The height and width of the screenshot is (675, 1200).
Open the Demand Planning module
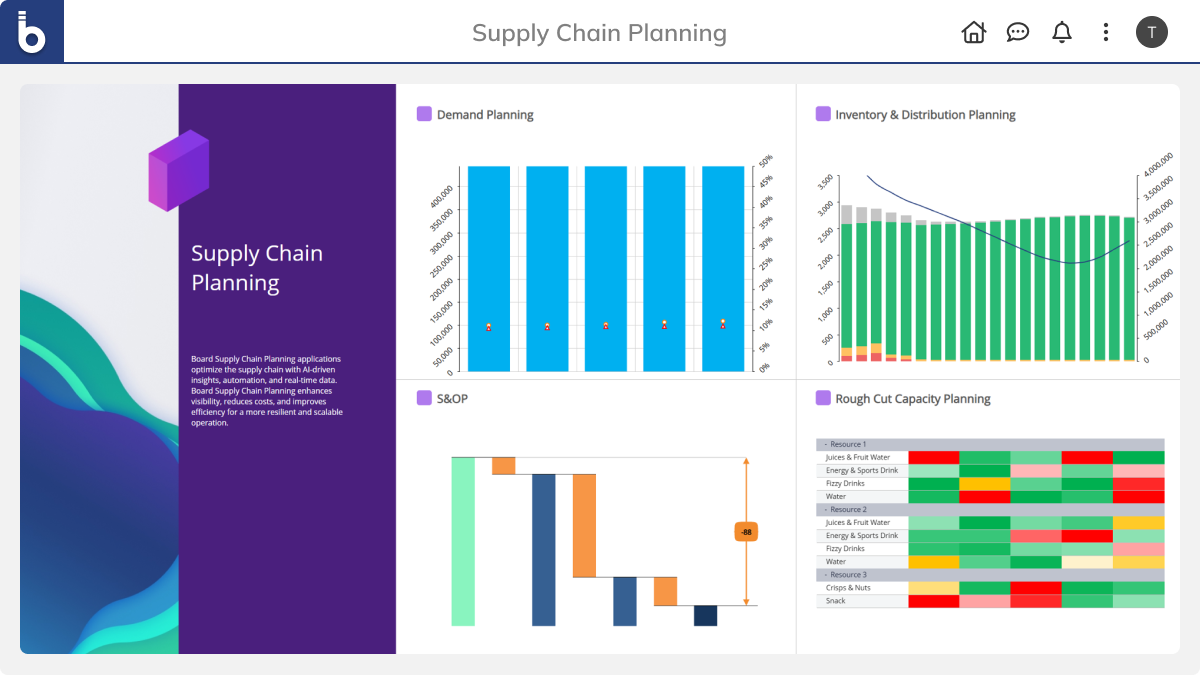coord(485,115)
